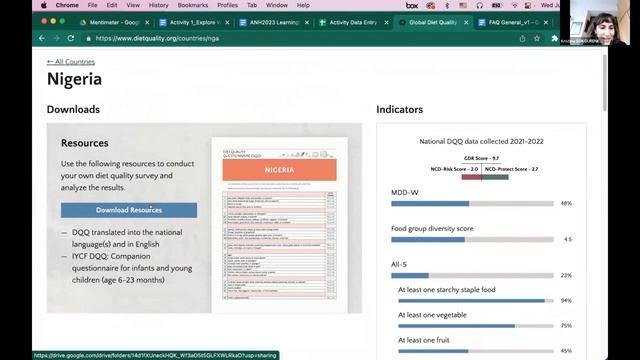Viewport: 640px width, 360px height.
Task: Open the Wi-Fi status menu
Action: (515, 5)
